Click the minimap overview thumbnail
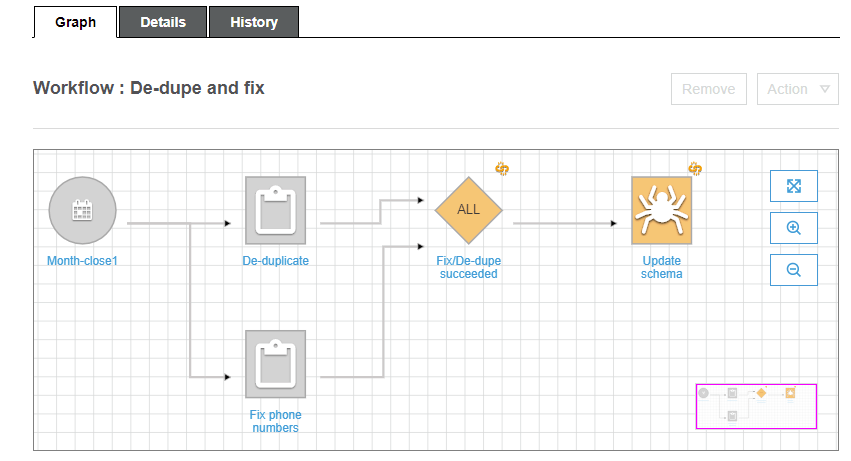 pos(756,407)
